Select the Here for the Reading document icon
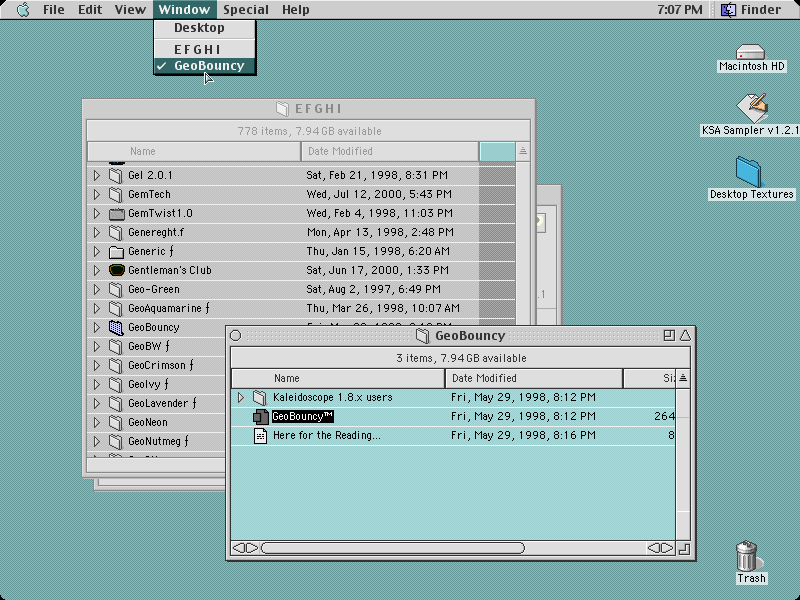Viewport: 800px width, 600px height. pos(260,436)
